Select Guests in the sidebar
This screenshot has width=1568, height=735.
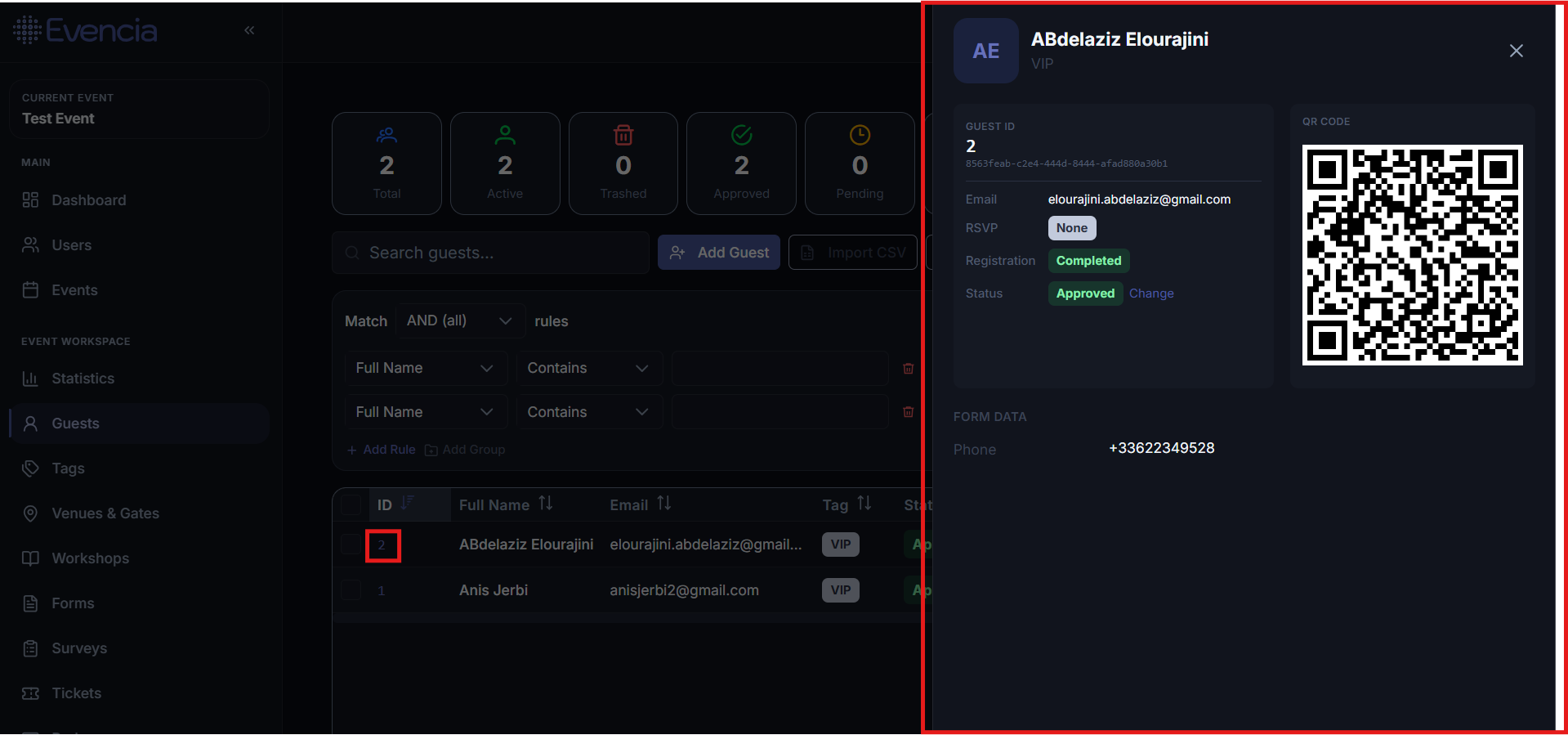click(139, 424)
